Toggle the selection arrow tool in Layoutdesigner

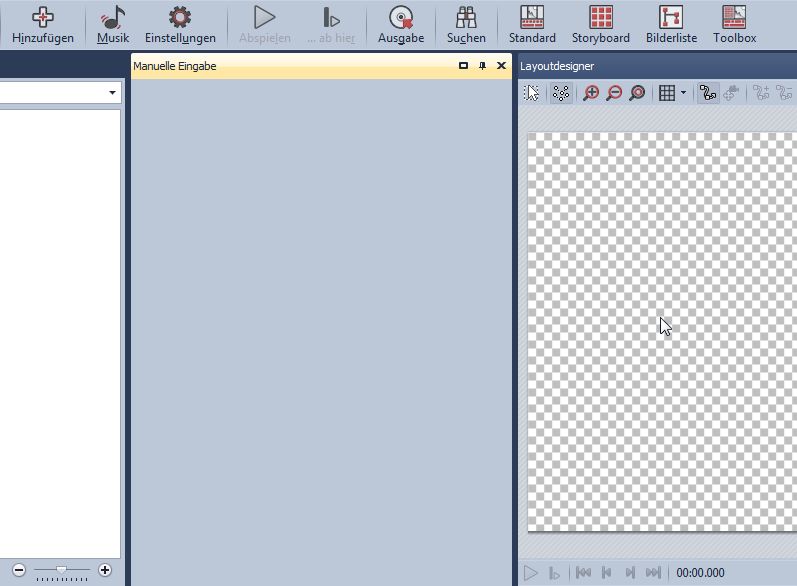(532, 93)
